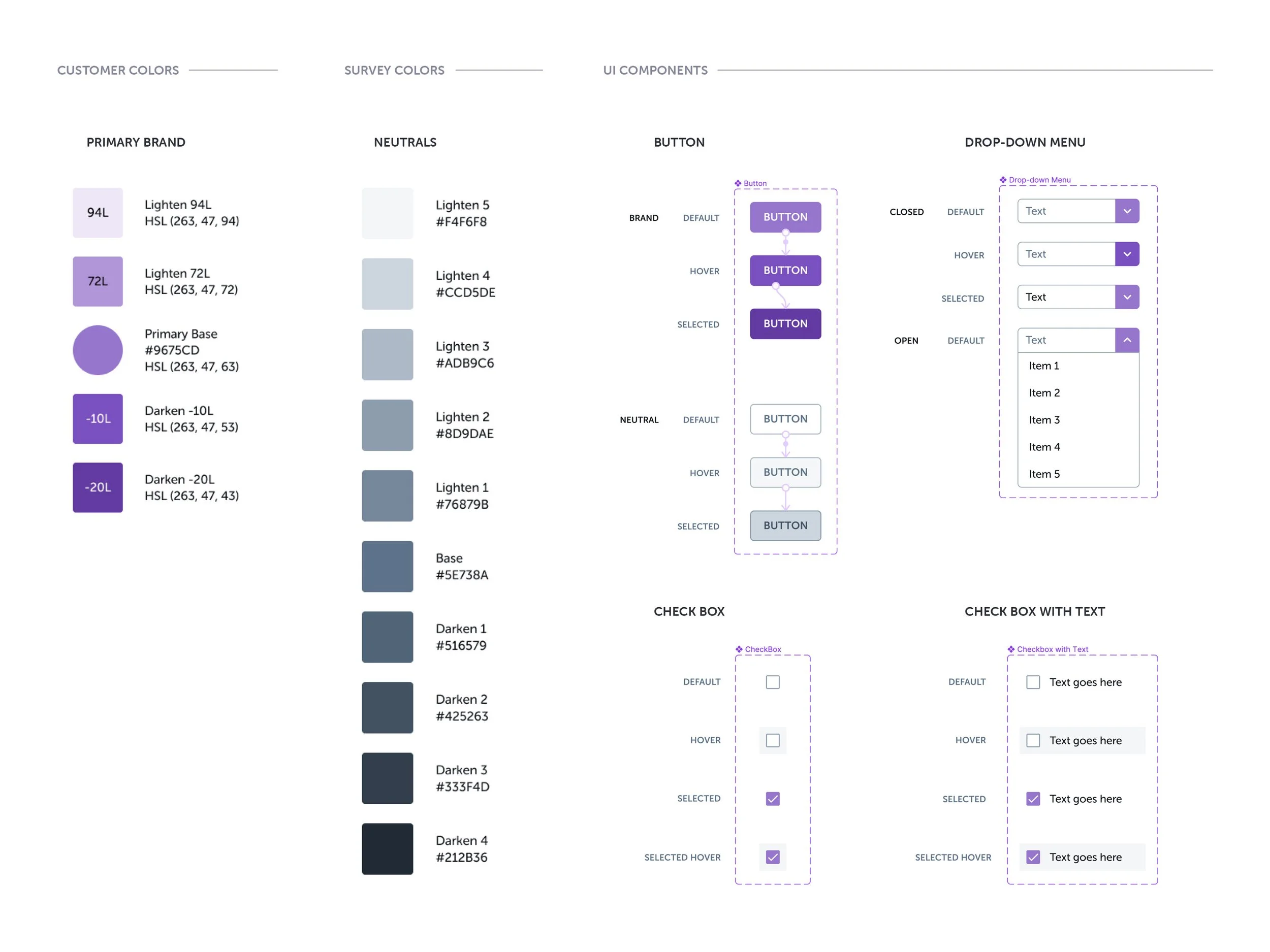The image size is (1270, 952).
Task: Open the selected state dropdown chevron
Action: point(1127,297)
